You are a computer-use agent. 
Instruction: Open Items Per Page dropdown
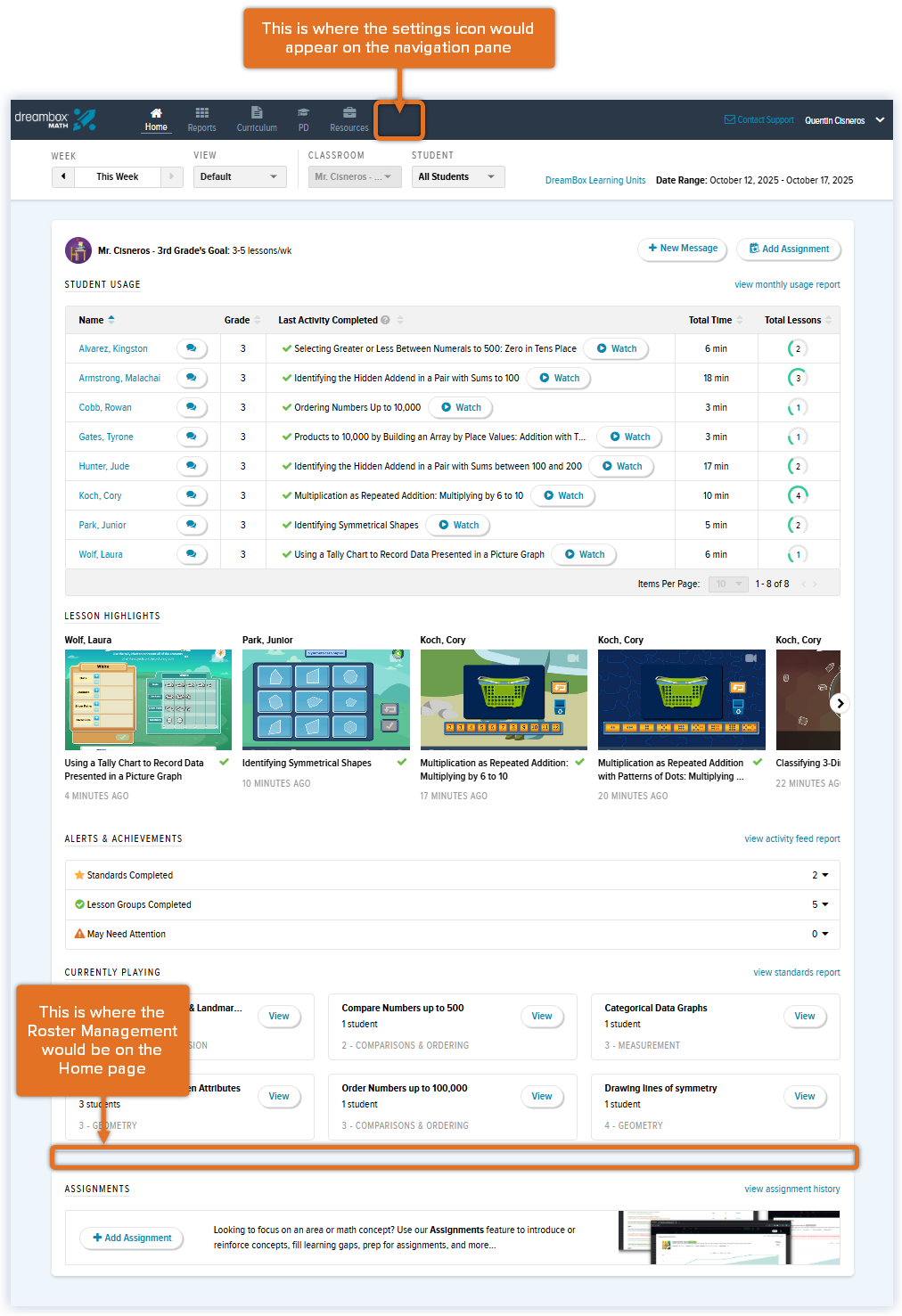tap(730, 584)
